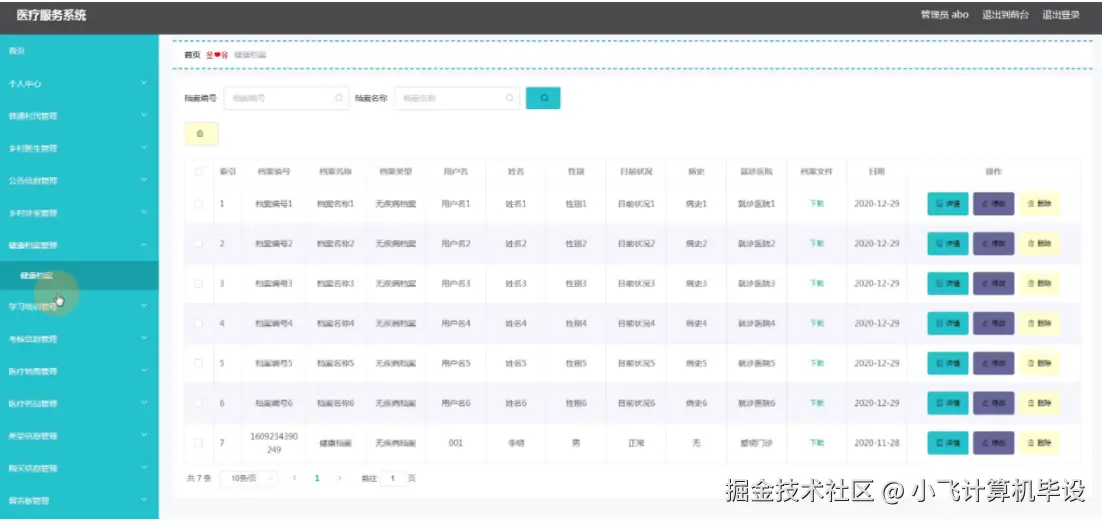Select 健康档案 submenu item in sidebar
The image size is (1102, 521).
click(79, 276)
